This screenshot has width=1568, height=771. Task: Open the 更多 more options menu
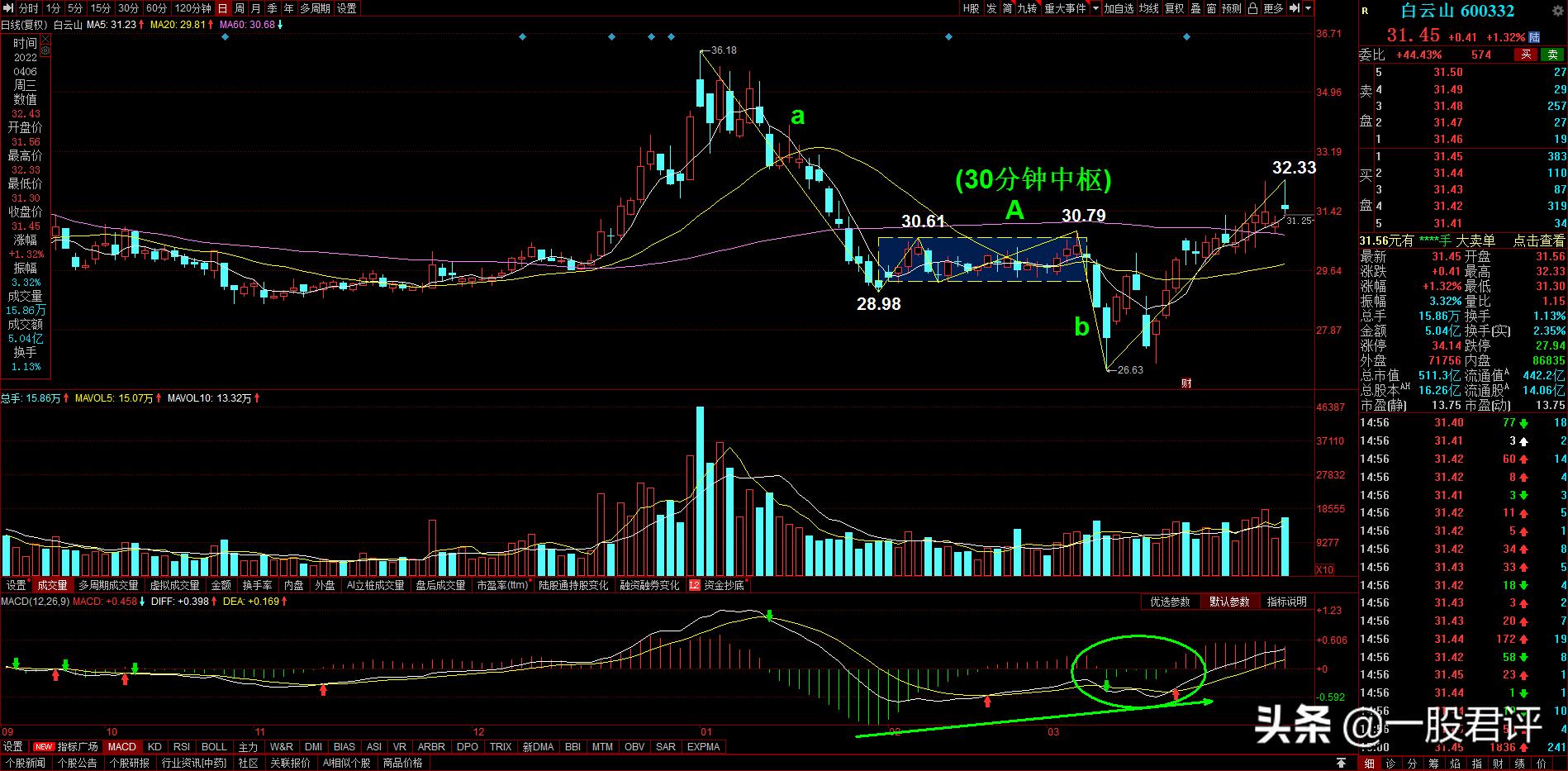1273,8
